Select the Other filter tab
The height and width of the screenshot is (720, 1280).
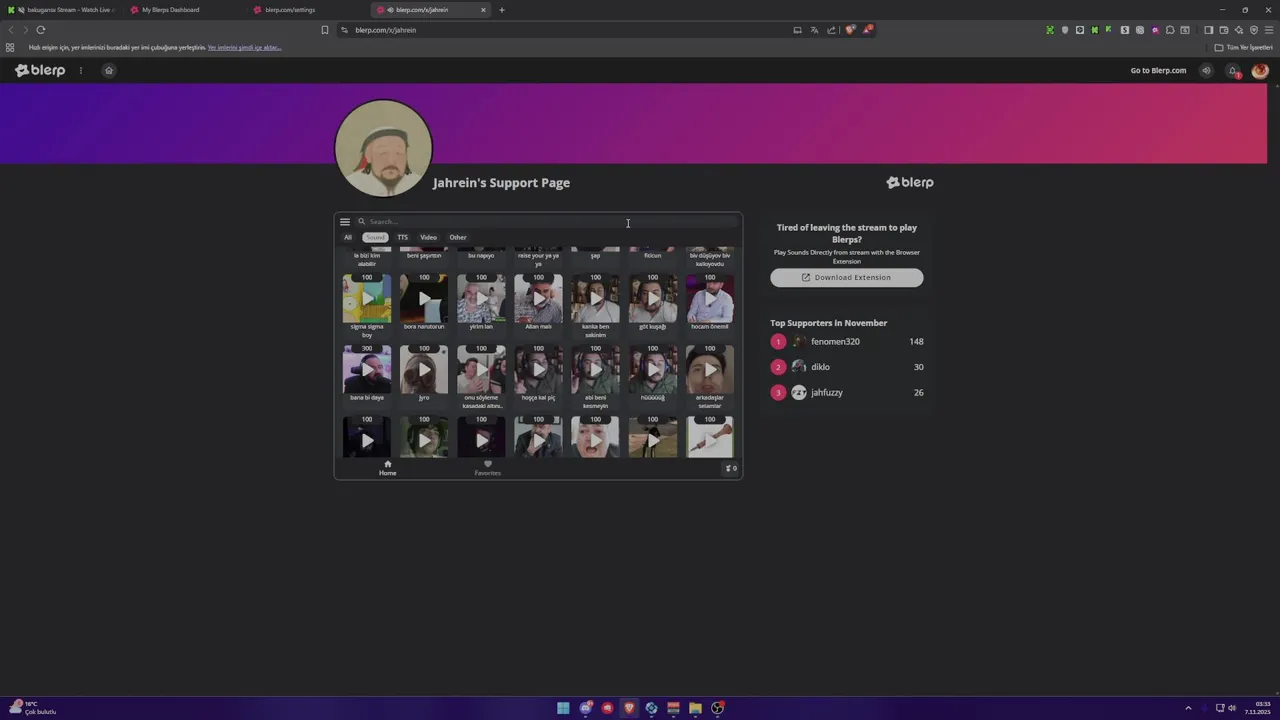coord(458,238)
